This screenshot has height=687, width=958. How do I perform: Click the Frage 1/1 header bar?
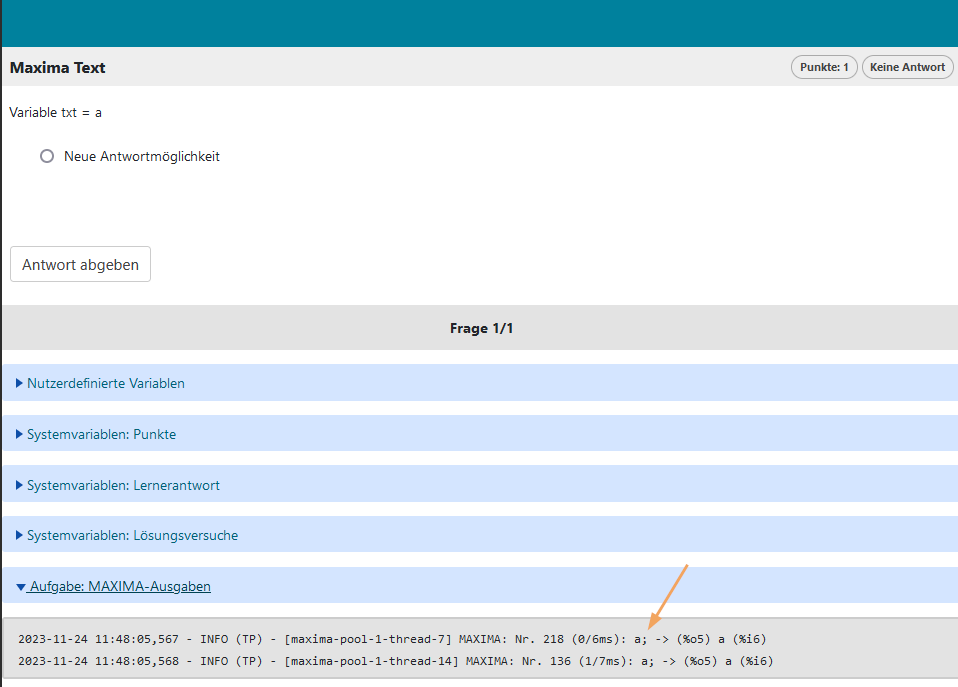(480, 328)
